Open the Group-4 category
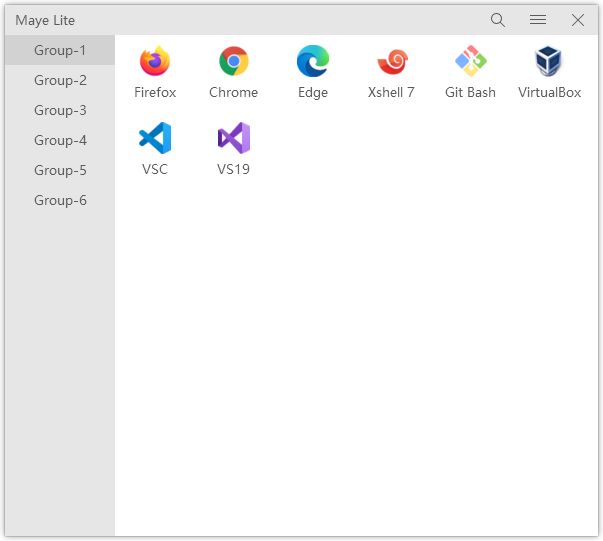The image size is (603, 541). tap(60, 140)
